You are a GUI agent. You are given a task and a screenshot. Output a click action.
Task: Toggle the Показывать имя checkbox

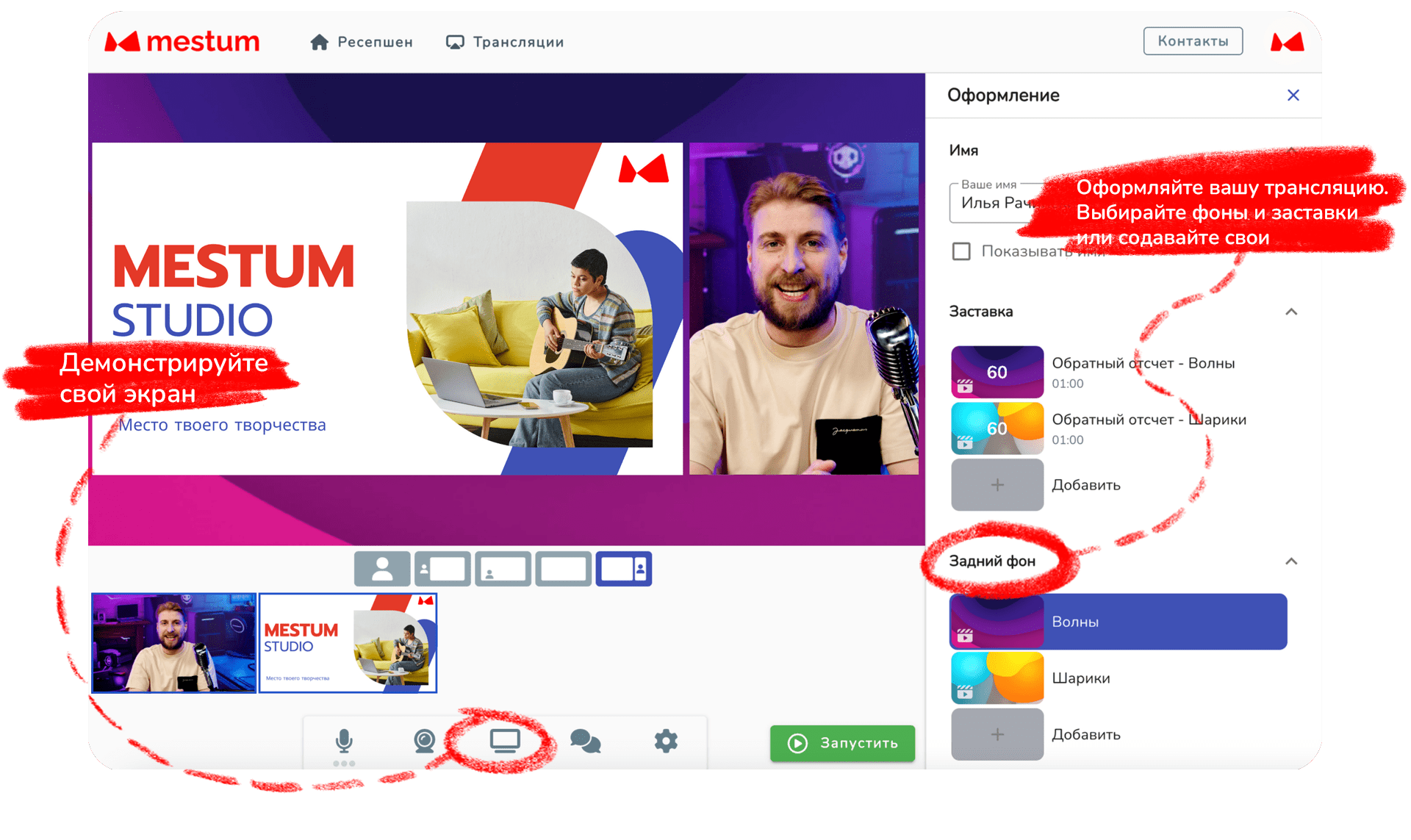click(x=961, y=251)
